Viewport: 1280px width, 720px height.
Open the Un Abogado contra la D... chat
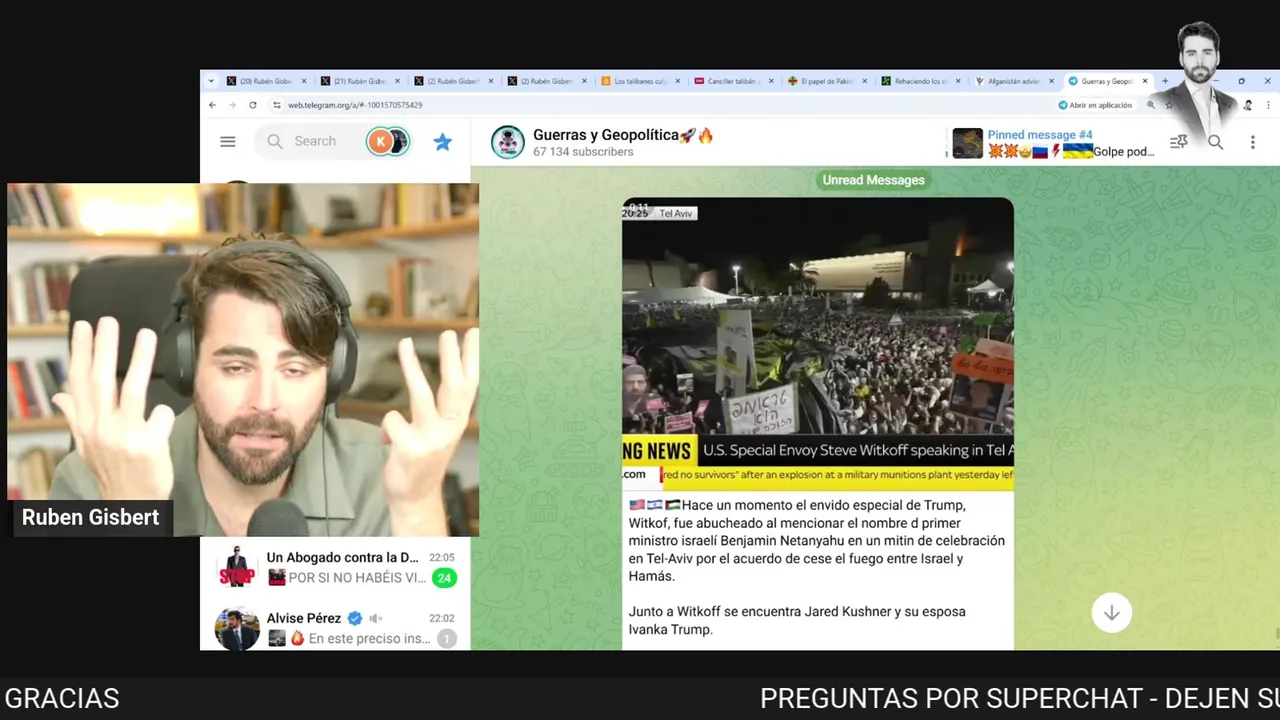point(336,567)
